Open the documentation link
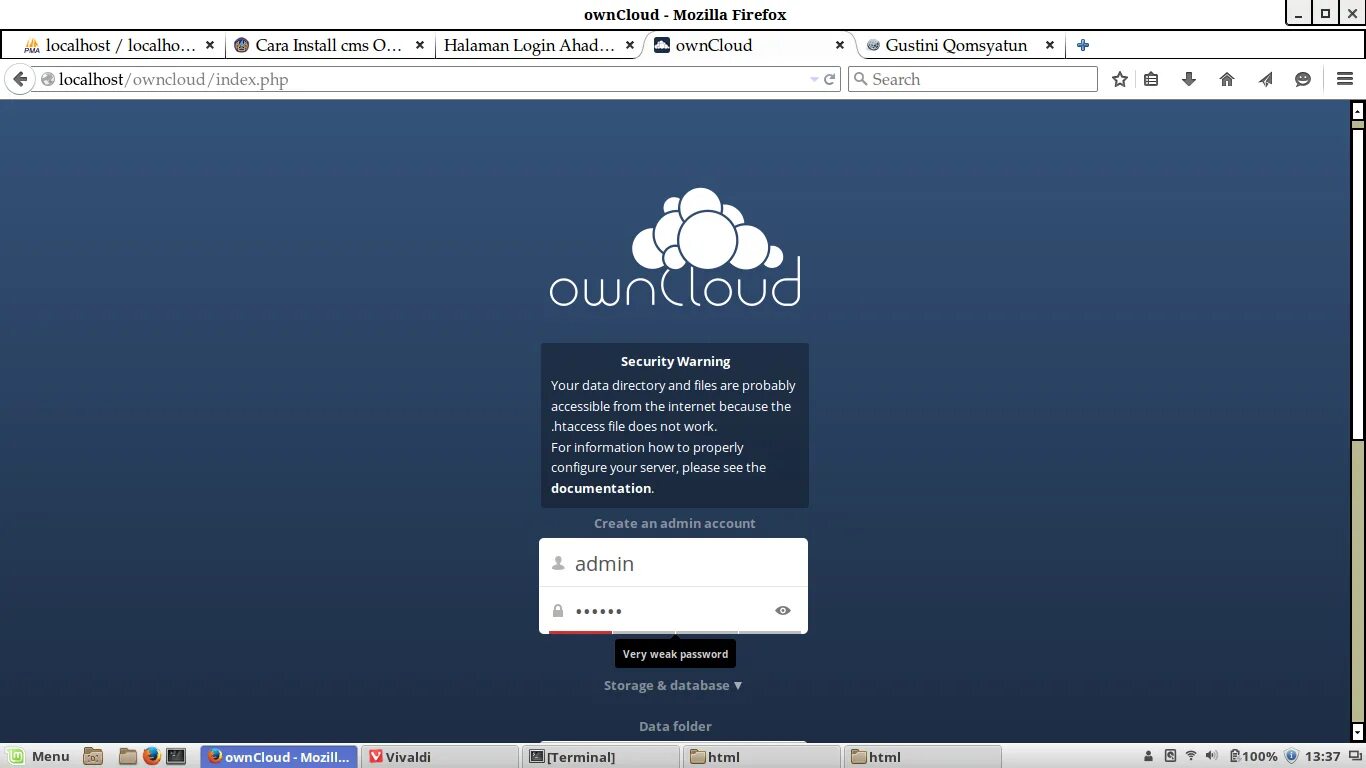 pyautogui.click(x=601, y=488)
